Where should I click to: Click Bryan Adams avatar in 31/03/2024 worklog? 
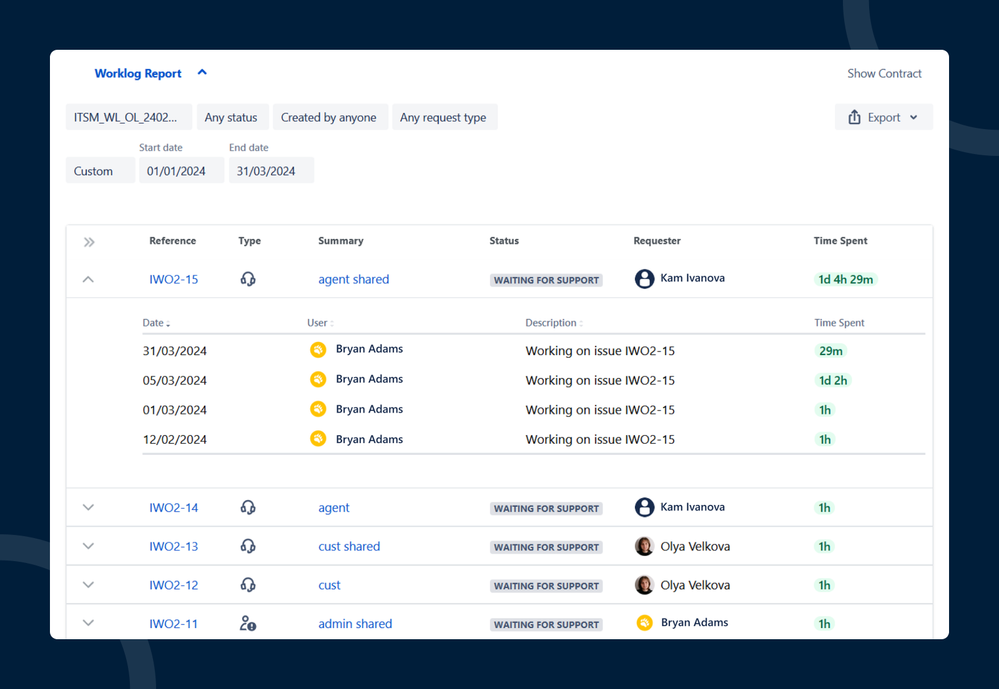[318, 350]
